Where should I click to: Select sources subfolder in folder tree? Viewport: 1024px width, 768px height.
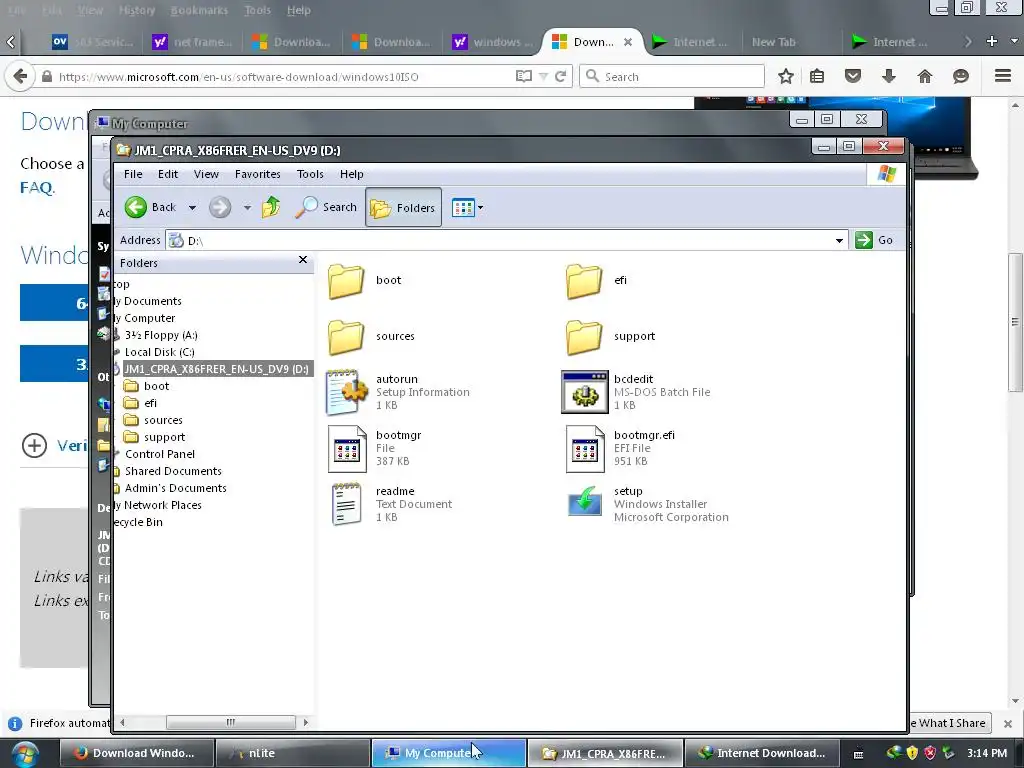coord(163,420)
